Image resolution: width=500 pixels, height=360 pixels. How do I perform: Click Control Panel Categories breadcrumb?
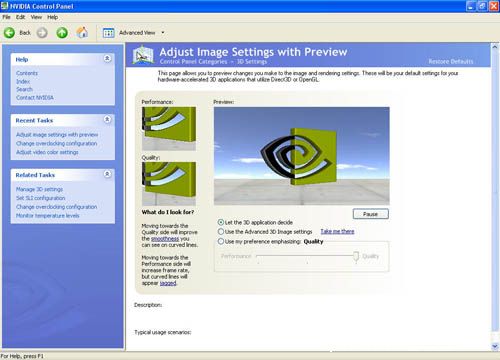[x=193, y=62]
